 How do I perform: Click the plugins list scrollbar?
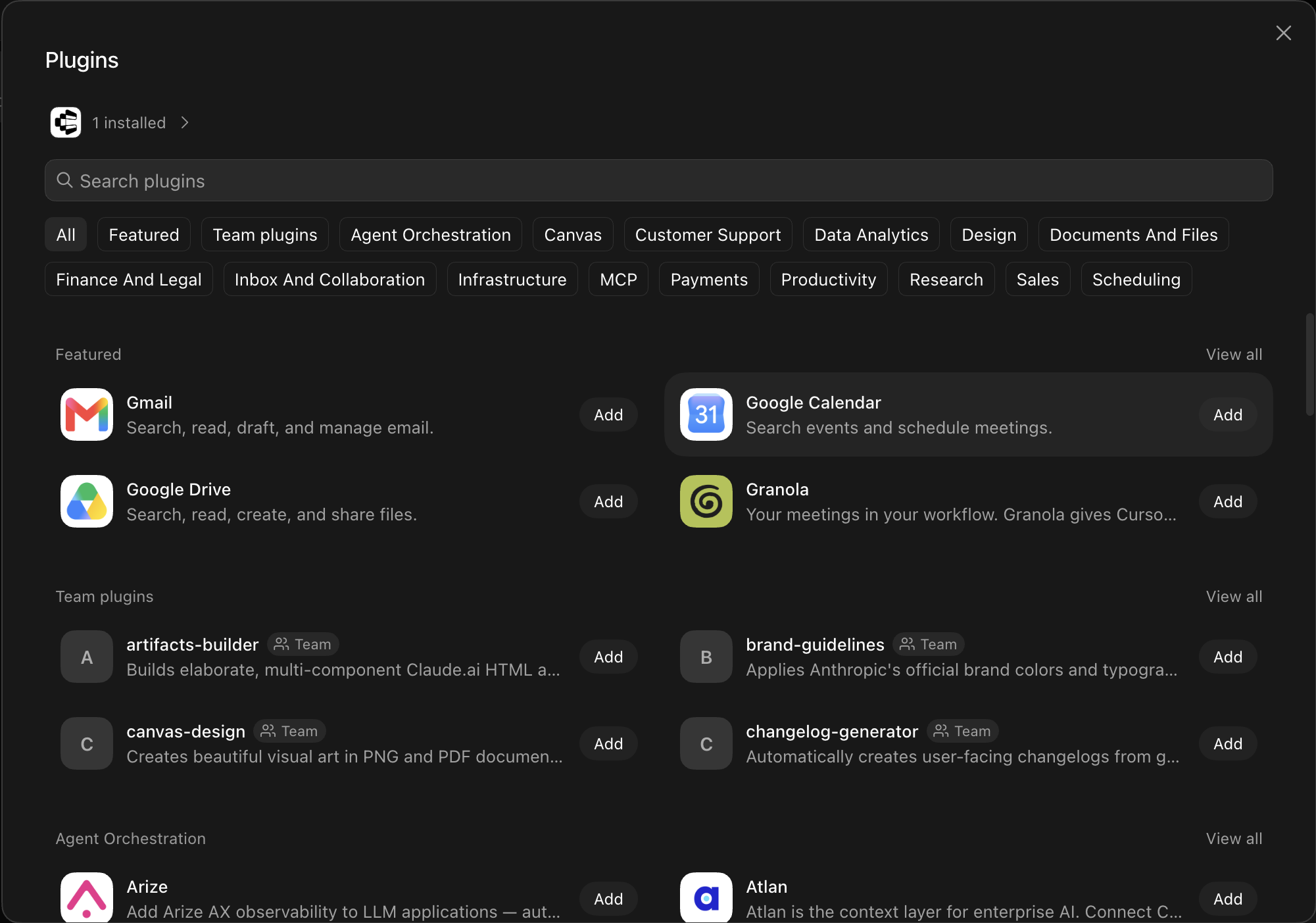click(1309, 364)
